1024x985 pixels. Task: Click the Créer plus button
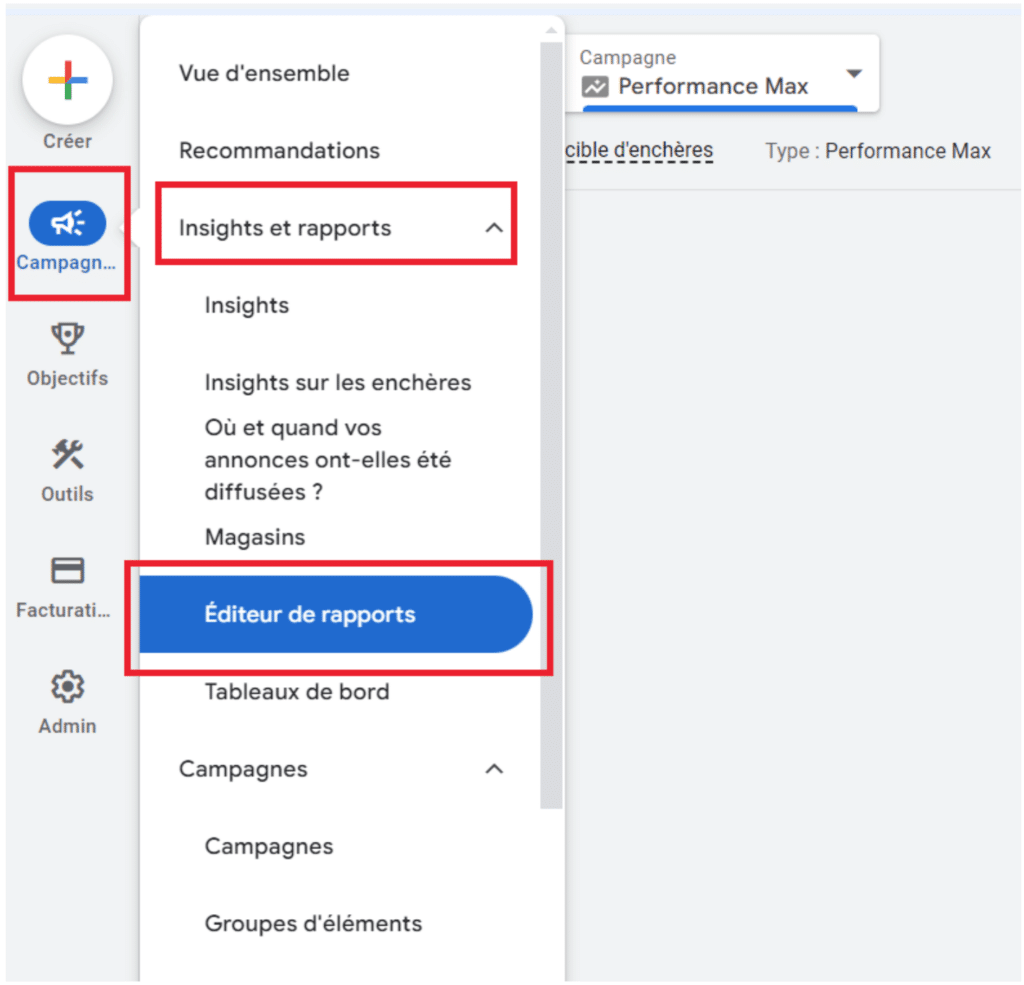coord(67,80)
